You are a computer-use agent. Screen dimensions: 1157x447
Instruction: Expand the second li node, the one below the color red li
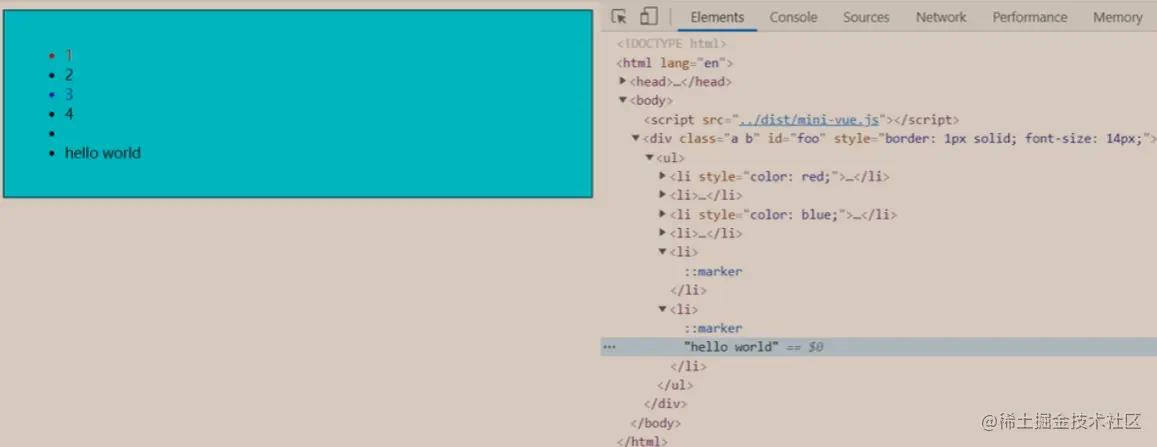point(663,195)
